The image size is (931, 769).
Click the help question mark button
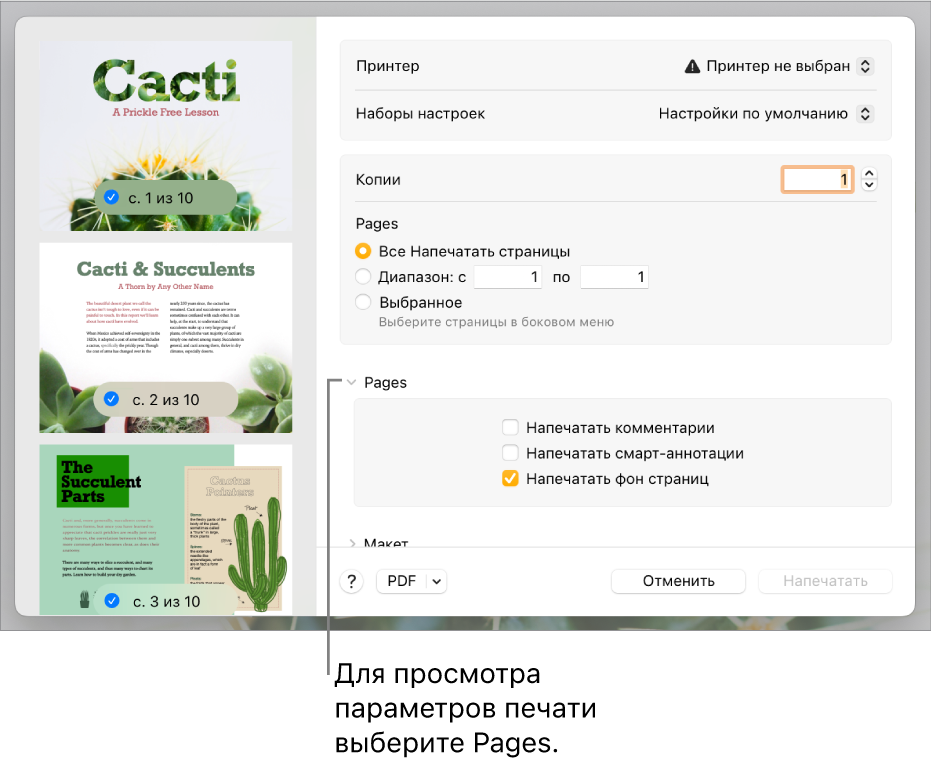(x=352, y=582)
